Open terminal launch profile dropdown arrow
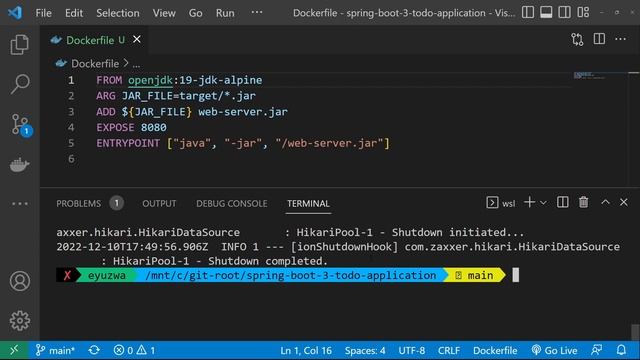 [543, 202]
